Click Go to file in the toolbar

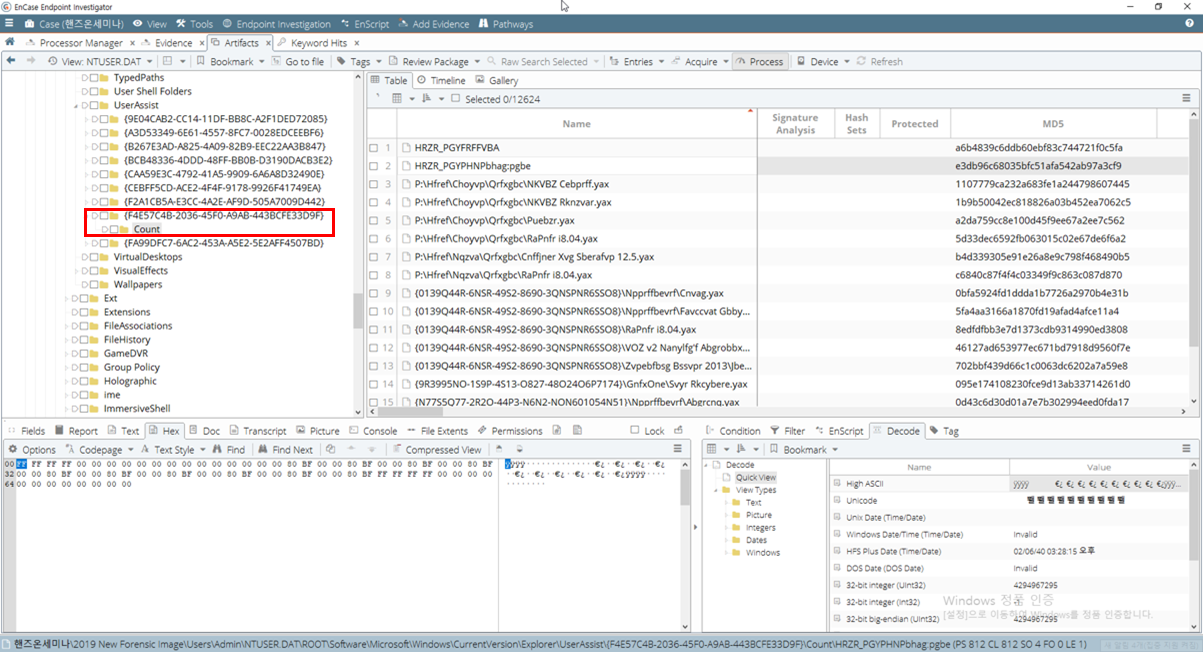point(297,61)
